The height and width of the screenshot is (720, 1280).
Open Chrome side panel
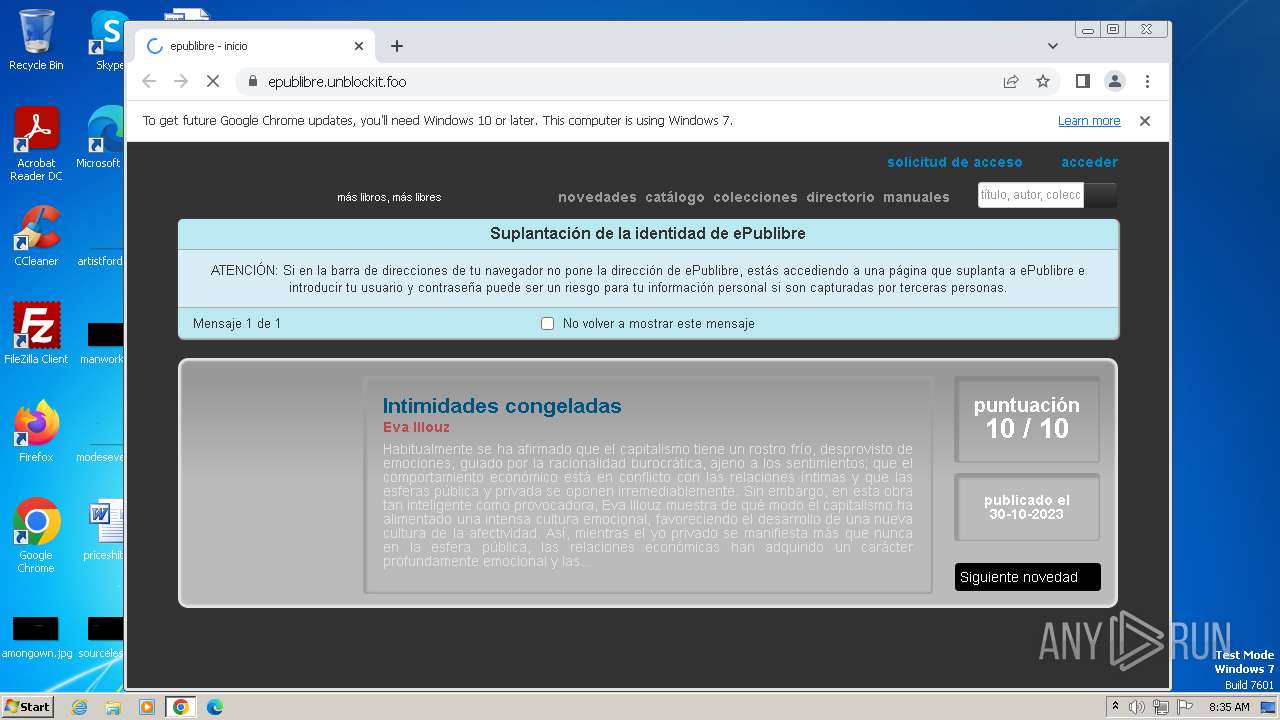pyautogui.click(x=1083, y=81)
